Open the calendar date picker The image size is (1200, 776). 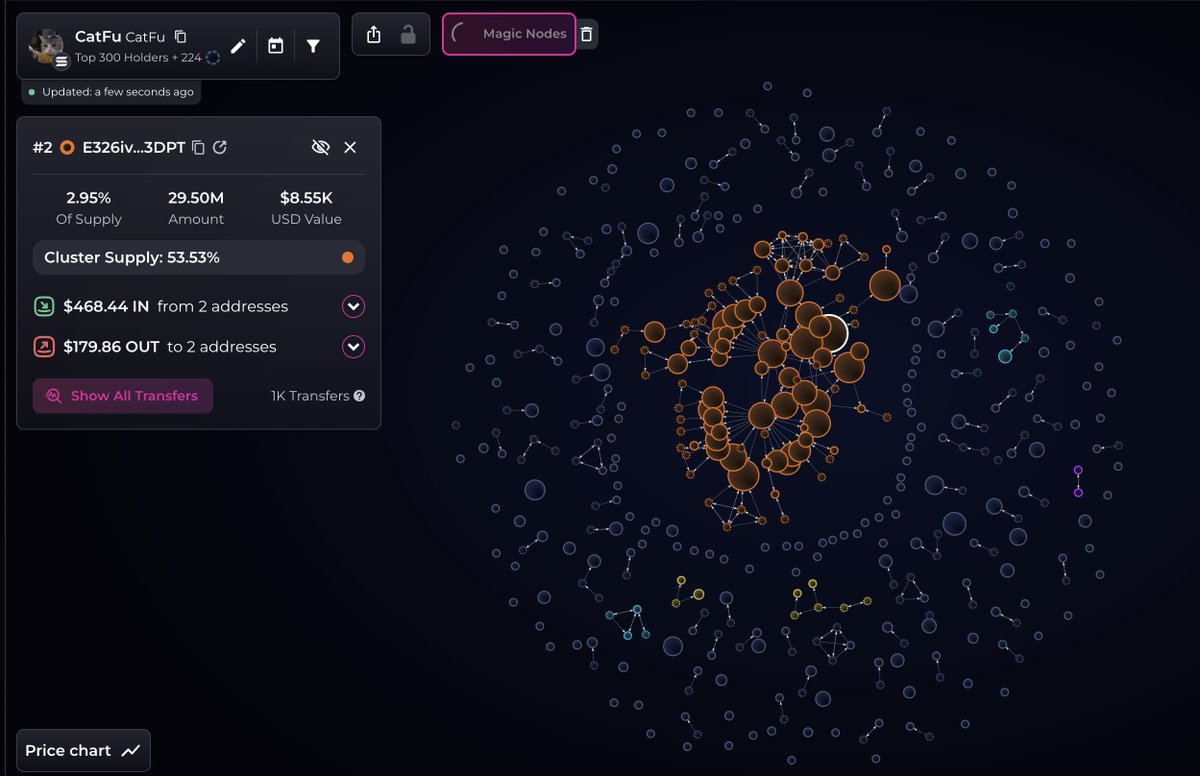click(276, 46)
